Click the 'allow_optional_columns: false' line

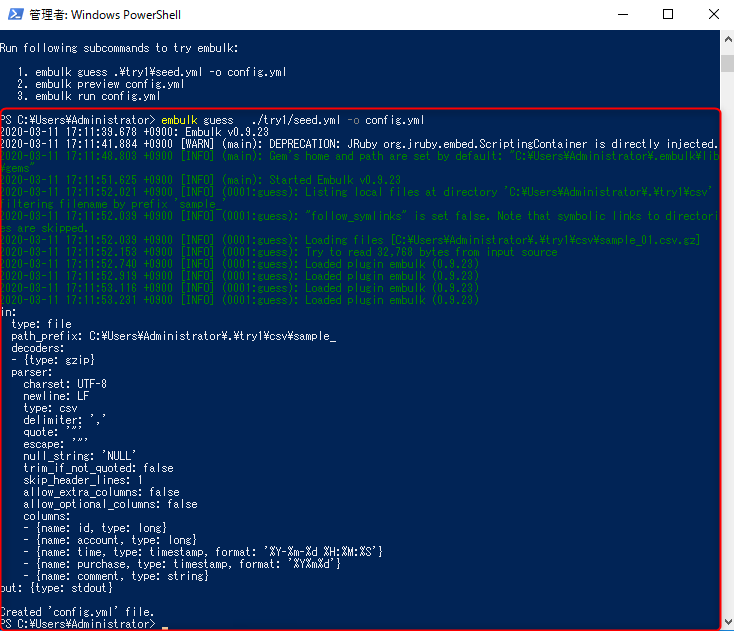pos(110,504)
